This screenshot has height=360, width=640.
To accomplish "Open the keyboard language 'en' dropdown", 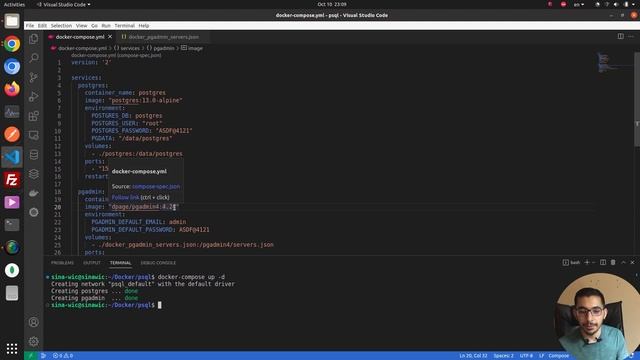I will click(579, 4).
